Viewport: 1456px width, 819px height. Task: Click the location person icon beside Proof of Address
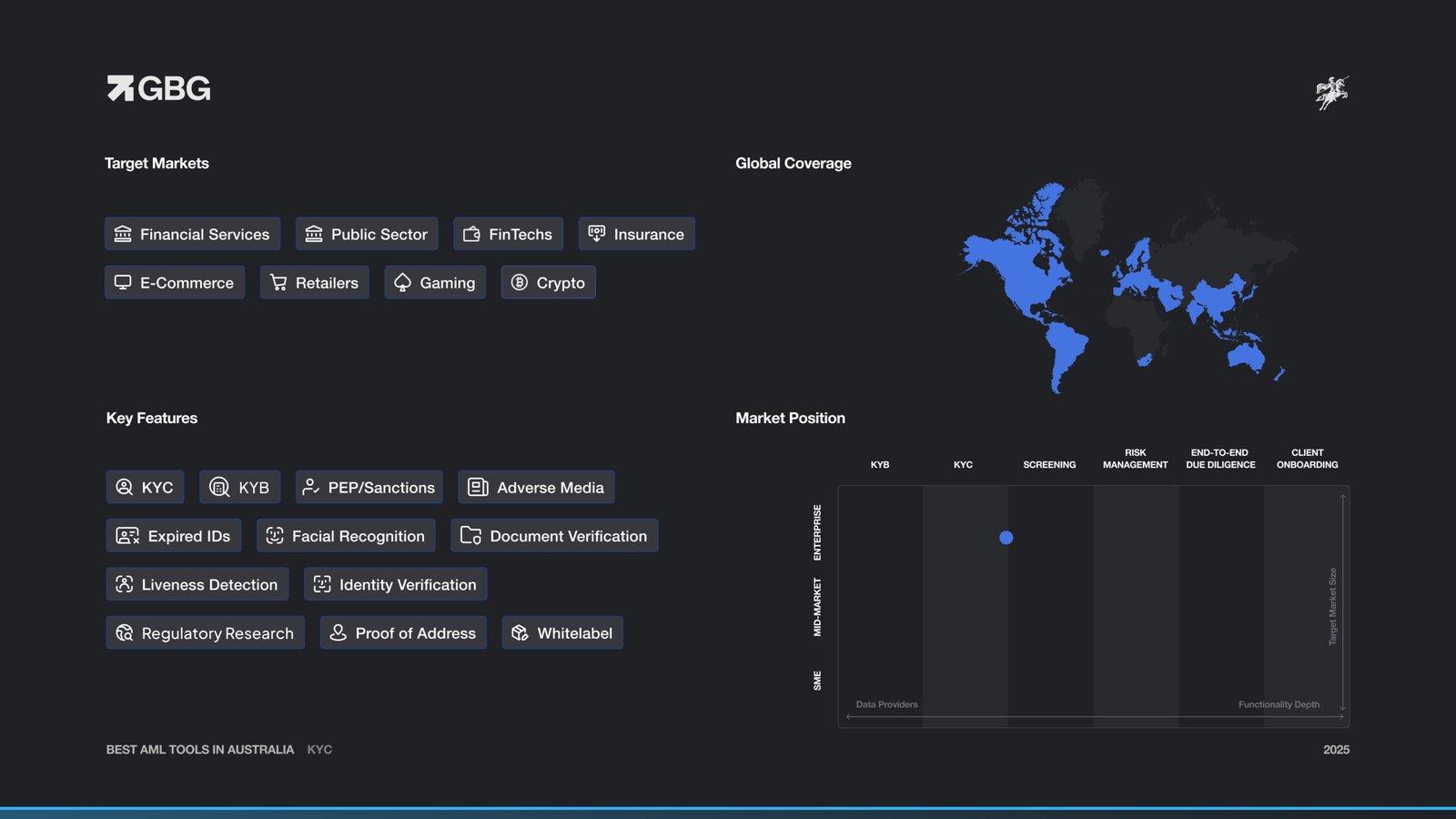click(x=339, y=632)
